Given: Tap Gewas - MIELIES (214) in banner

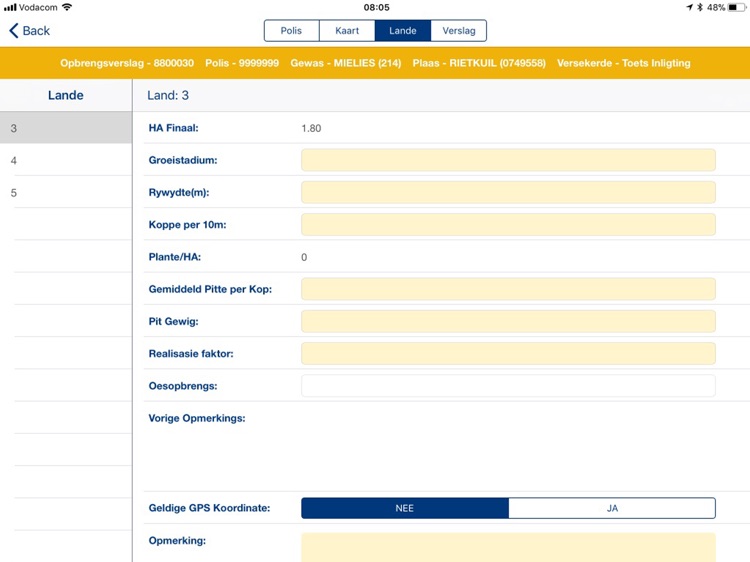Looking at the screenshot, I should click(x=346, y=63).
